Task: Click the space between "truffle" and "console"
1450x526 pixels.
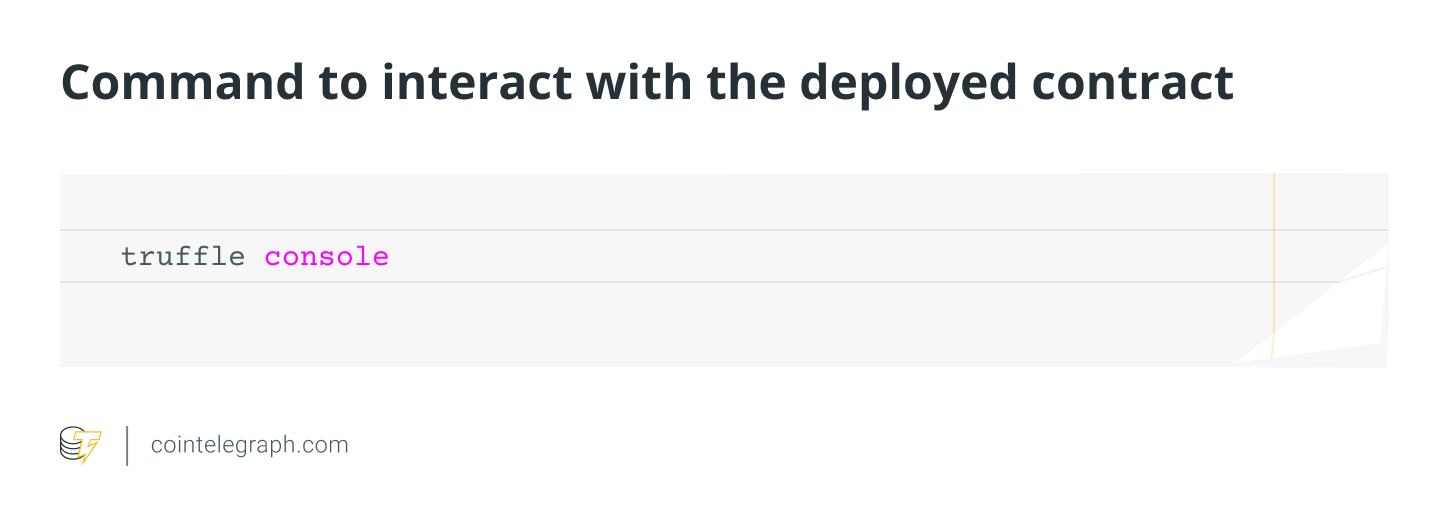Action: (255, 257)
